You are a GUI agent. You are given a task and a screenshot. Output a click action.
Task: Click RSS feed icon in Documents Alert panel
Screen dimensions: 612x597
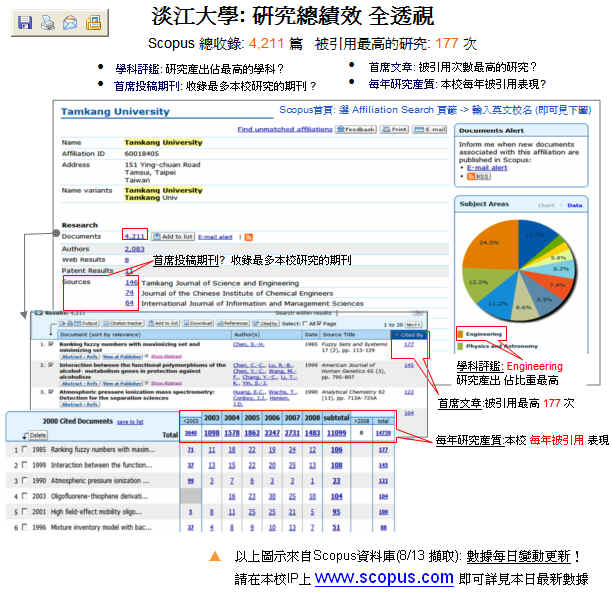point(479,176)
